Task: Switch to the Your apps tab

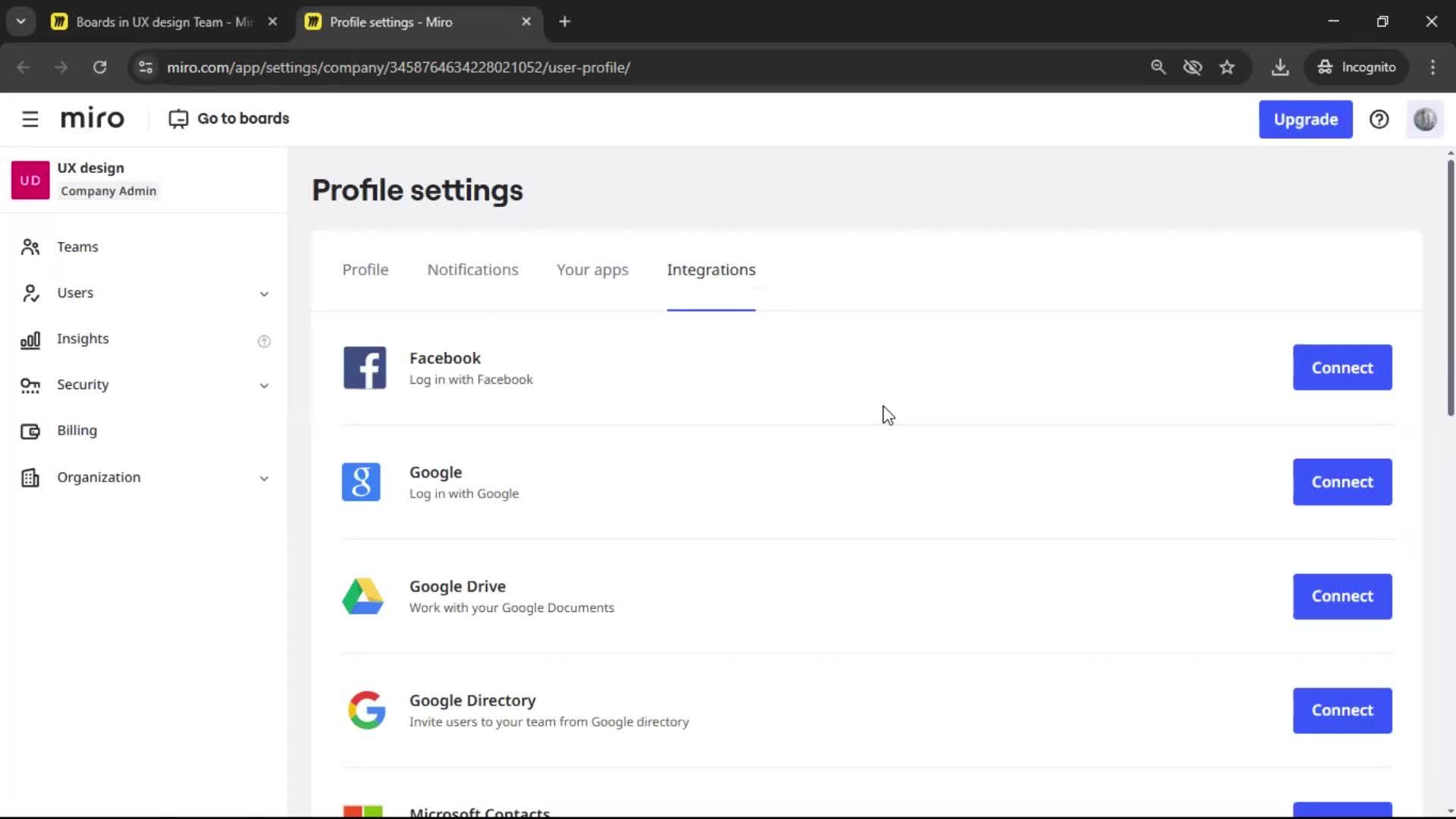Action: tap(592, 270)
